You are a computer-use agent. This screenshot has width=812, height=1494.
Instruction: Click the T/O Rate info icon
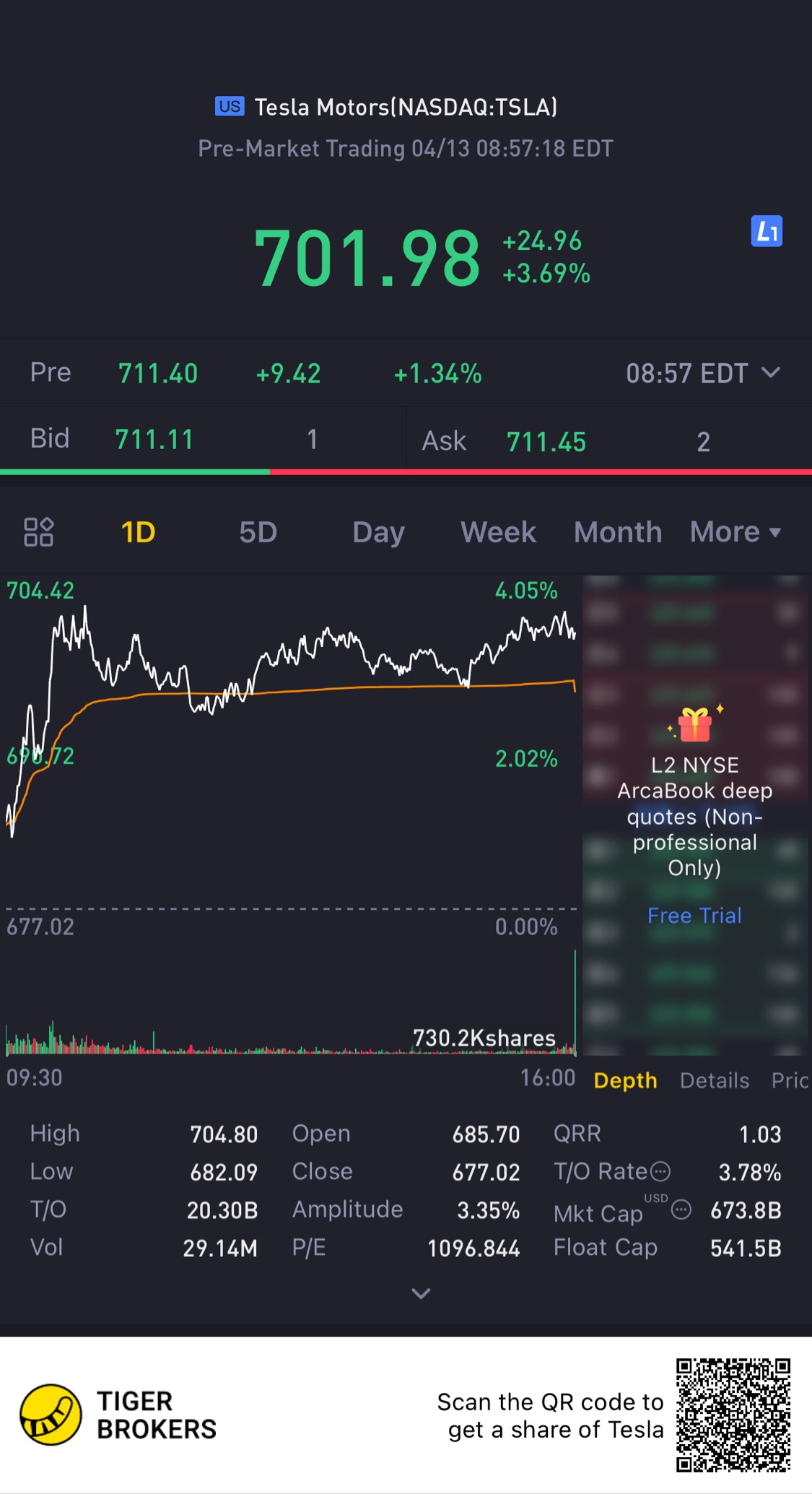click(660, 1171)
